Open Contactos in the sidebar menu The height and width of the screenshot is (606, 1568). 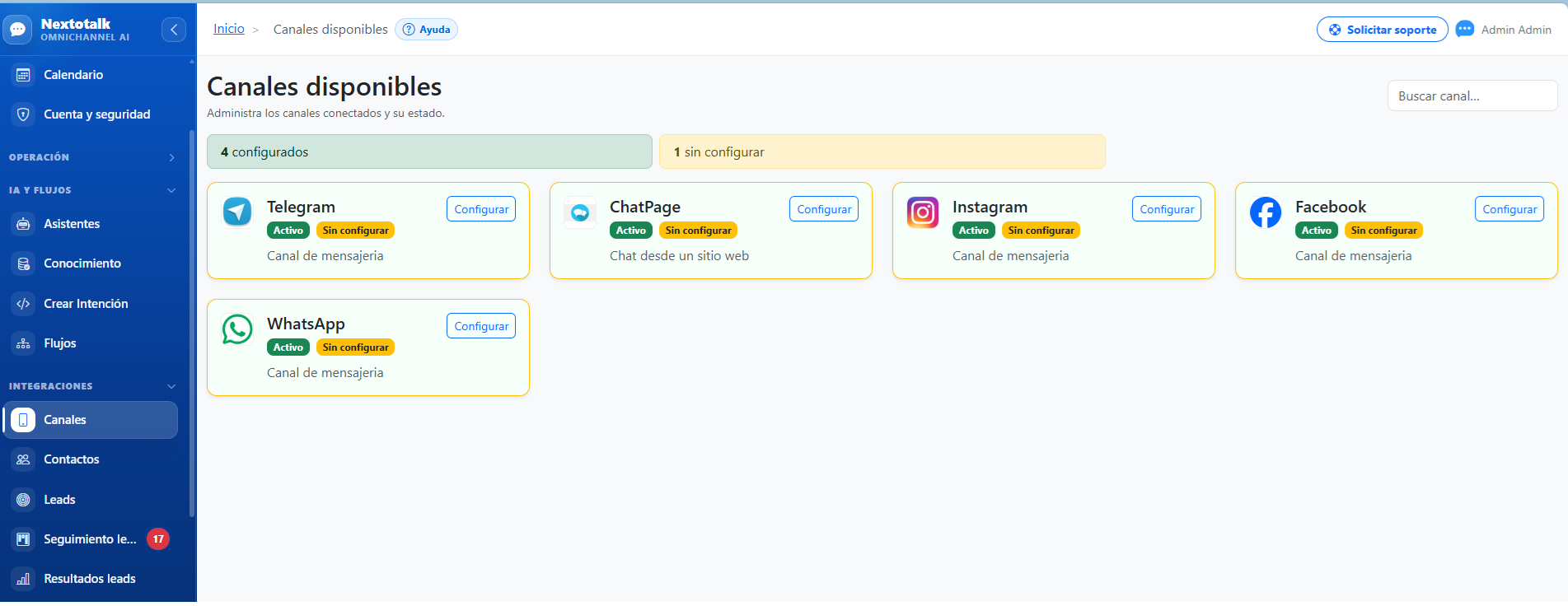pos(91,459)
